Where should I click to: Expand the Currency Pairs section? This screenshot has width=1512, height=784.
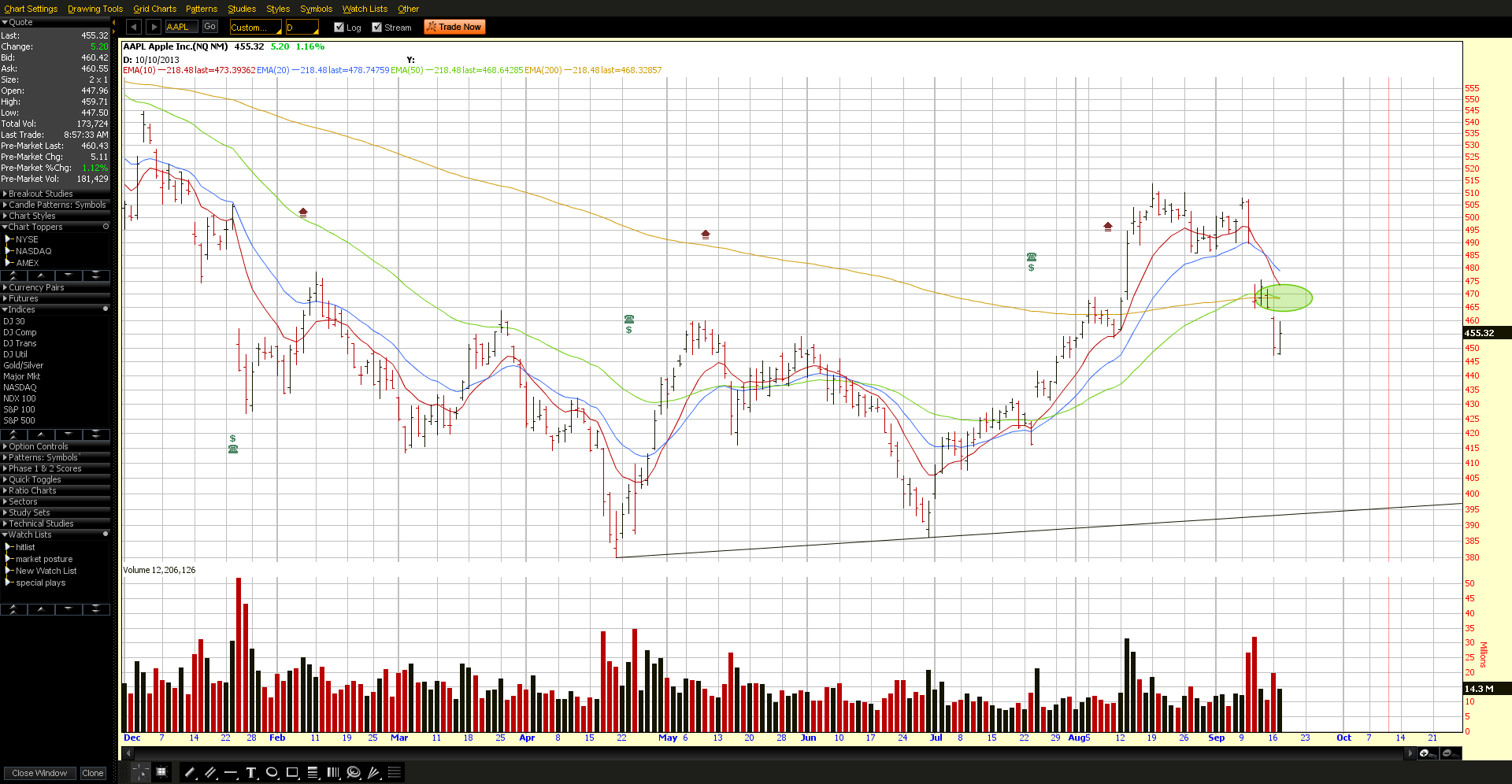tap(55, 287)
